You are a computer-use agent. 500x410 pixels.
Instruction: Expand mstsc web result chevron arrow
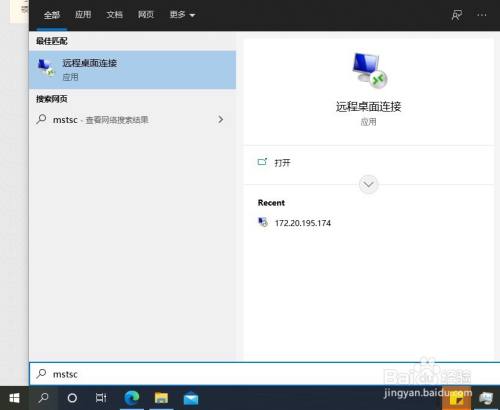(x=221, y=119)
